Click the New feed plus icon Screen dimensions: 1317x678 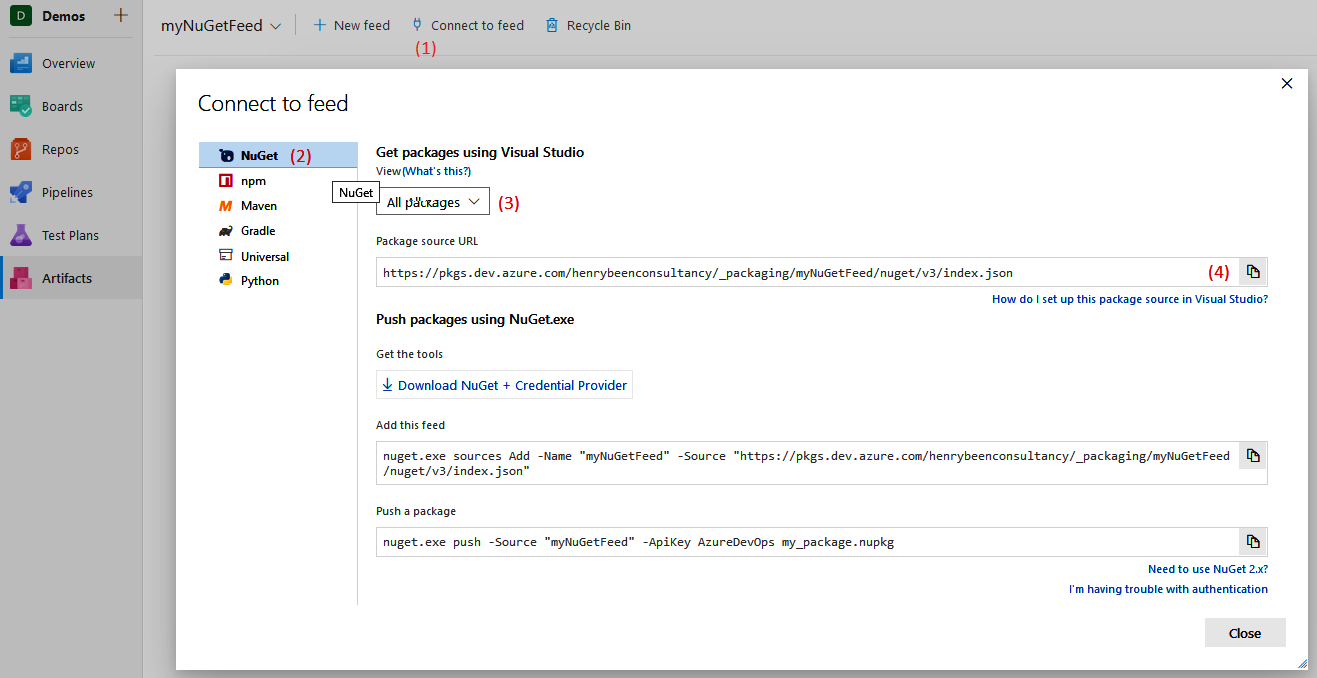pos(320,25)
